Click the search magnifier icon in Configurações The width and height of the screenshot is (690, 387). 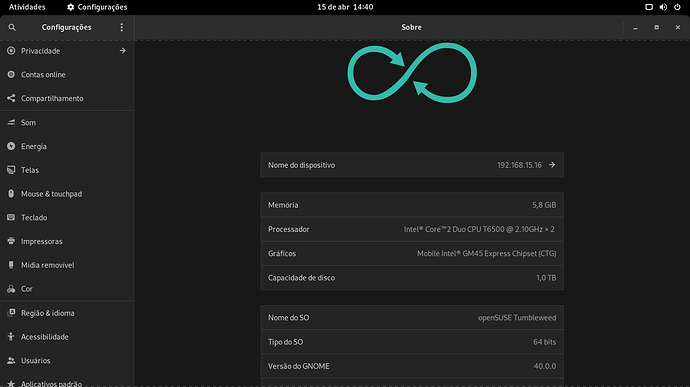pyautogui.click(x=12, y=27)
